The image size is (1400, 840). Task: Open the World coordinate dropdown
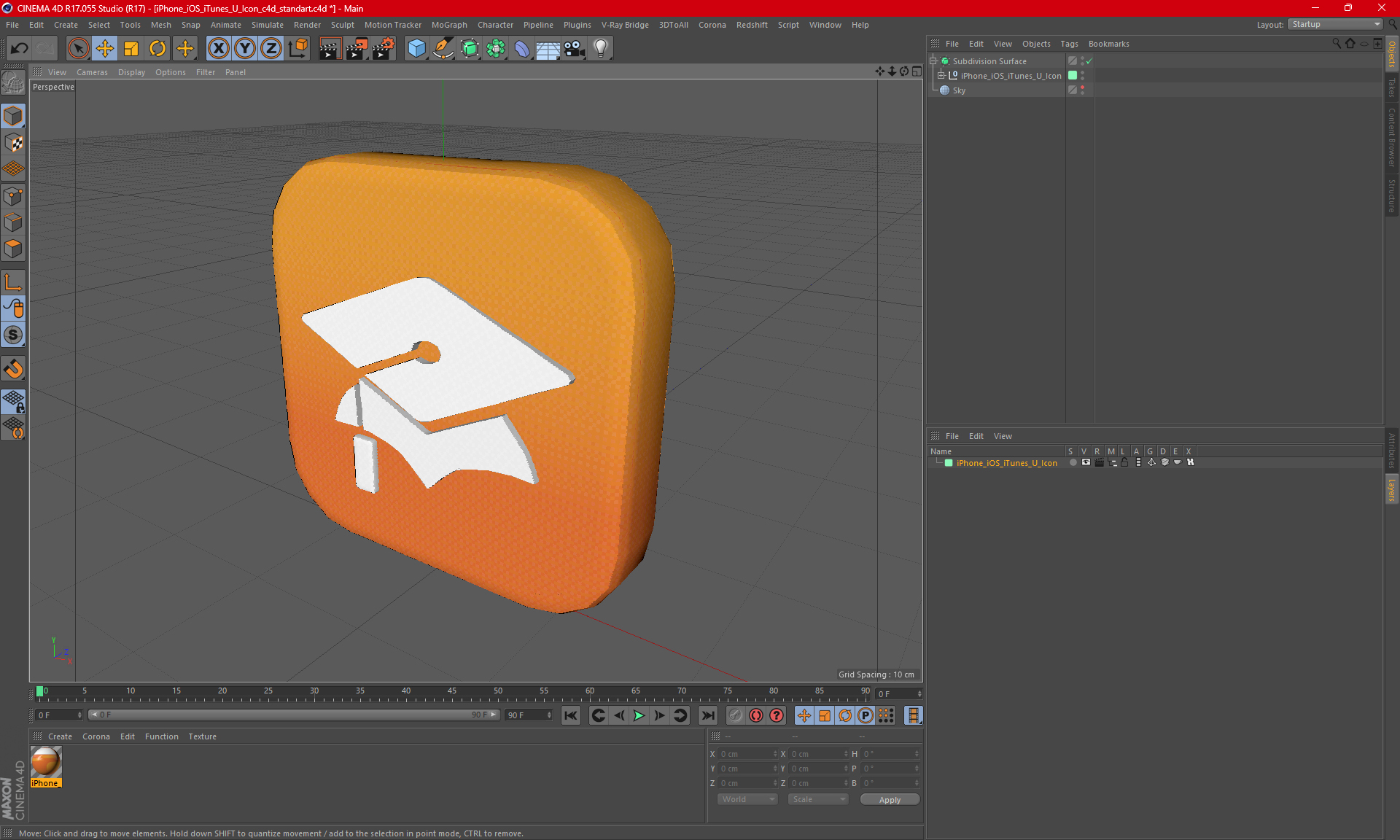tap(747, 799)
